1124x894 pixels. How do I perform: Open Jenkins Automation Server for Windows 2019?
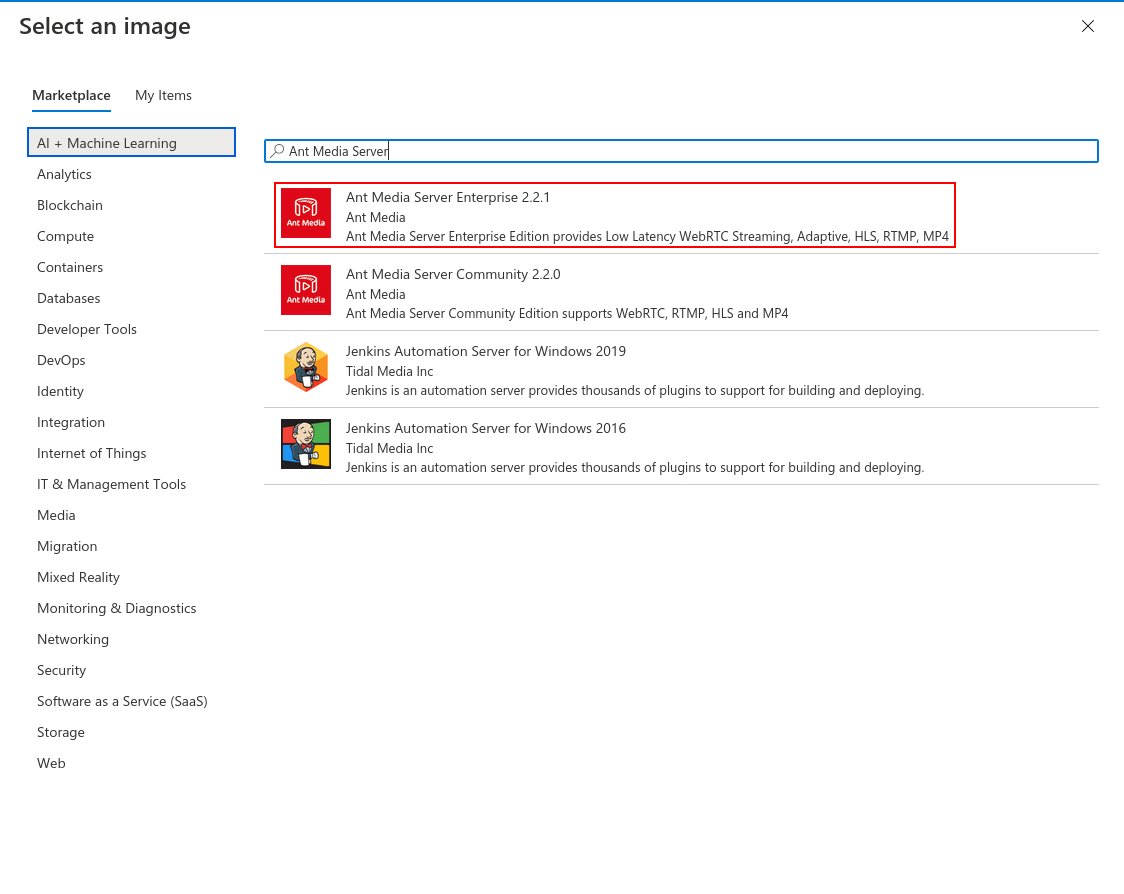[485, 351]
